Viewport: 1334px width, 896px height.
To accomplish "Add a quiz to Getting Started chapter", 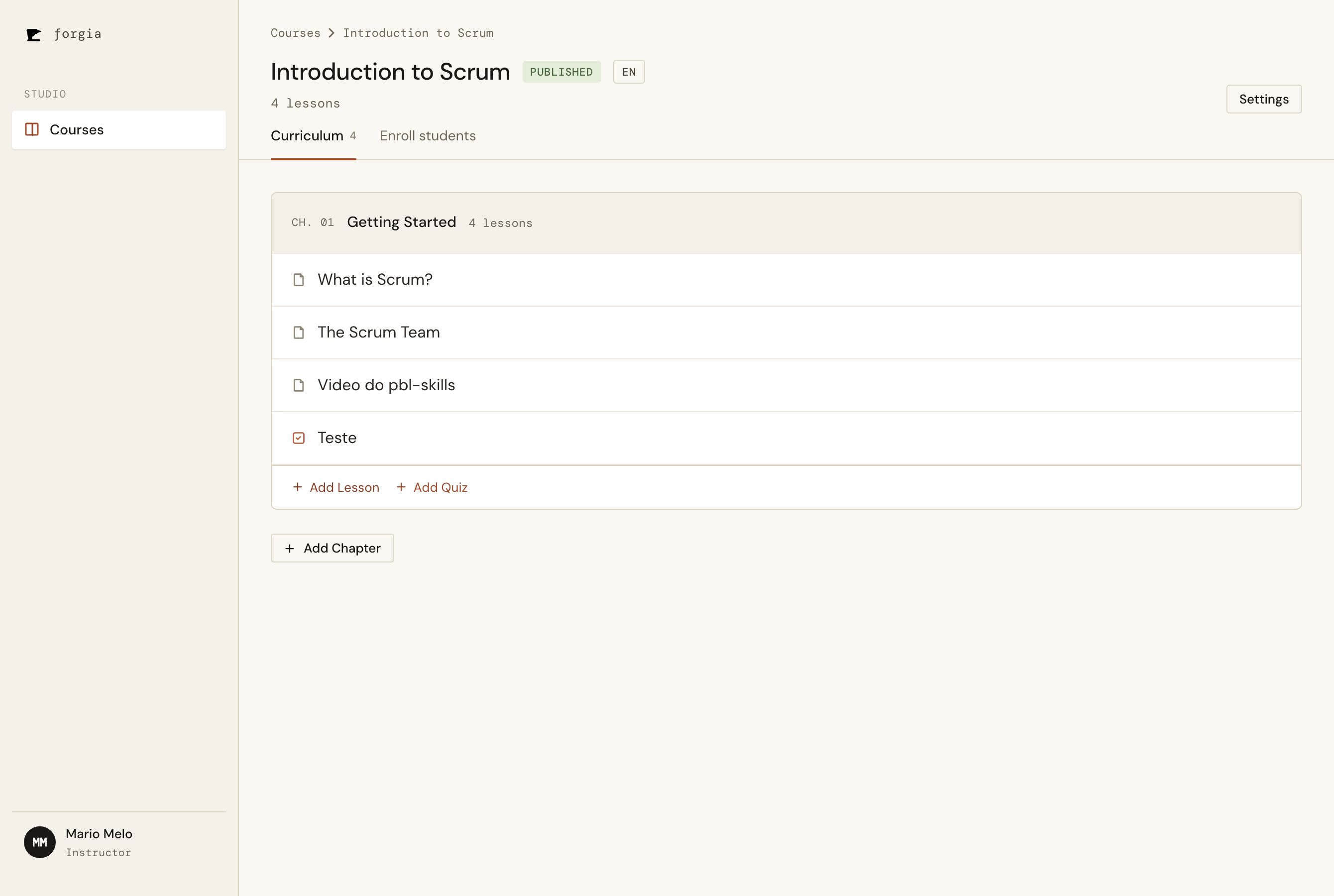I will click(x=432, y=487).
